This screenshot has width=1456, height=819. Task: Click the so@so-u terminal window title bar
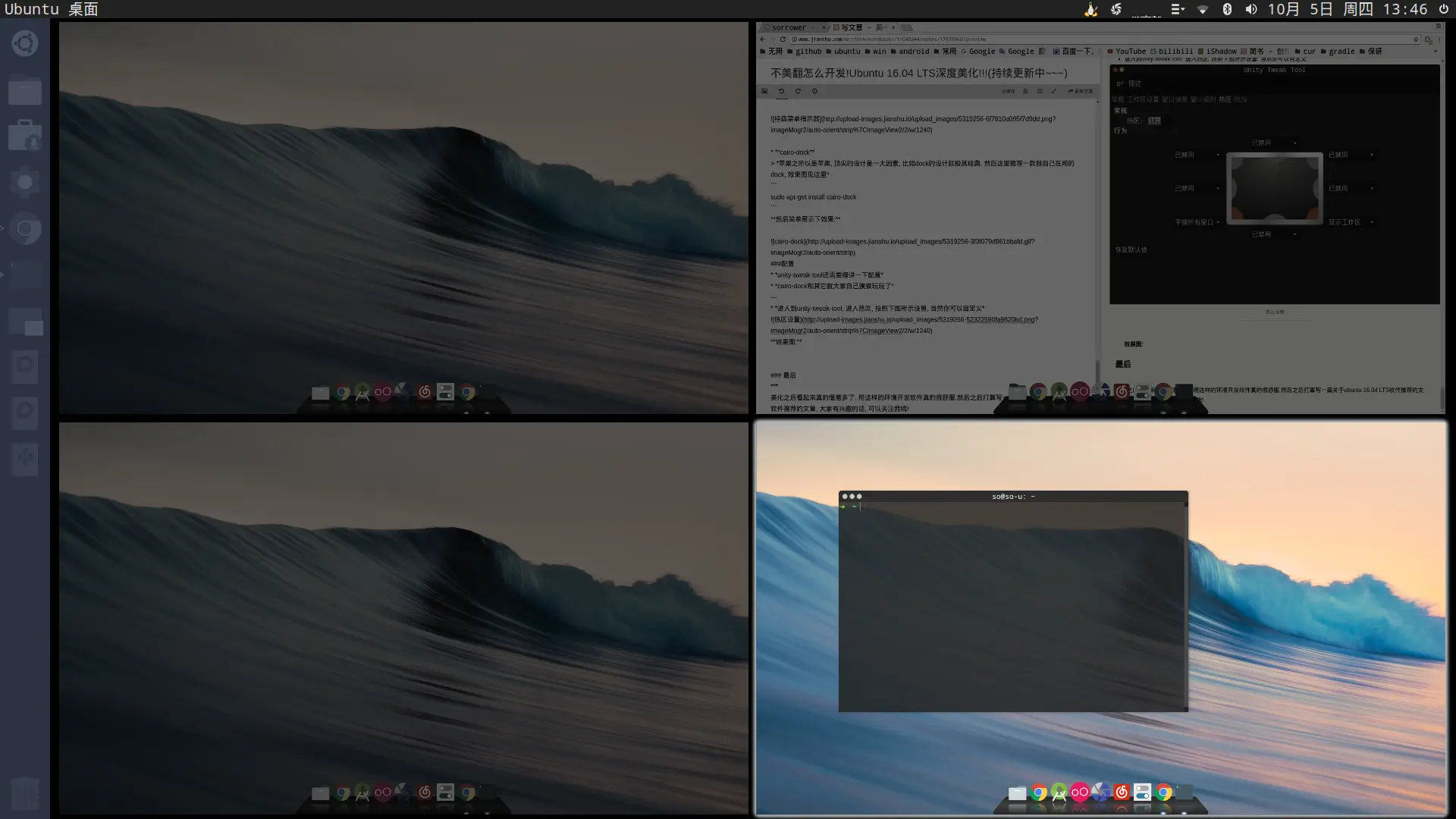[x=1013, y=497]
